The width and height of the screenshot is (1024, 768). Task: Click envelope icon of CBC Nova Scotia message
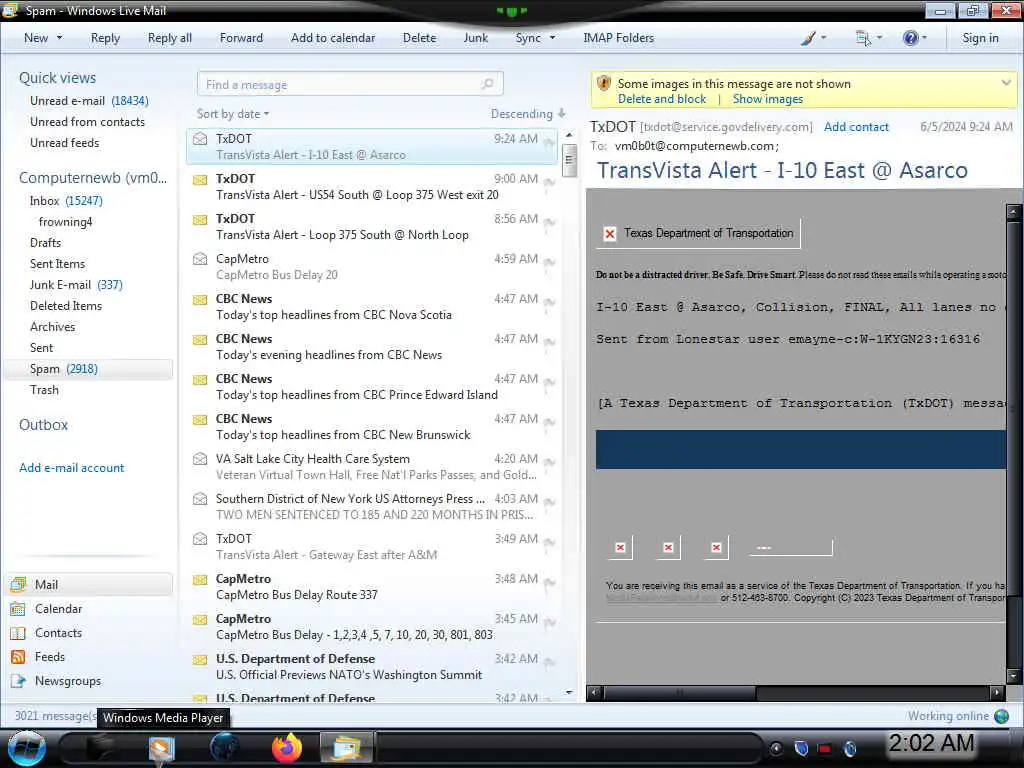click(200, 300)
